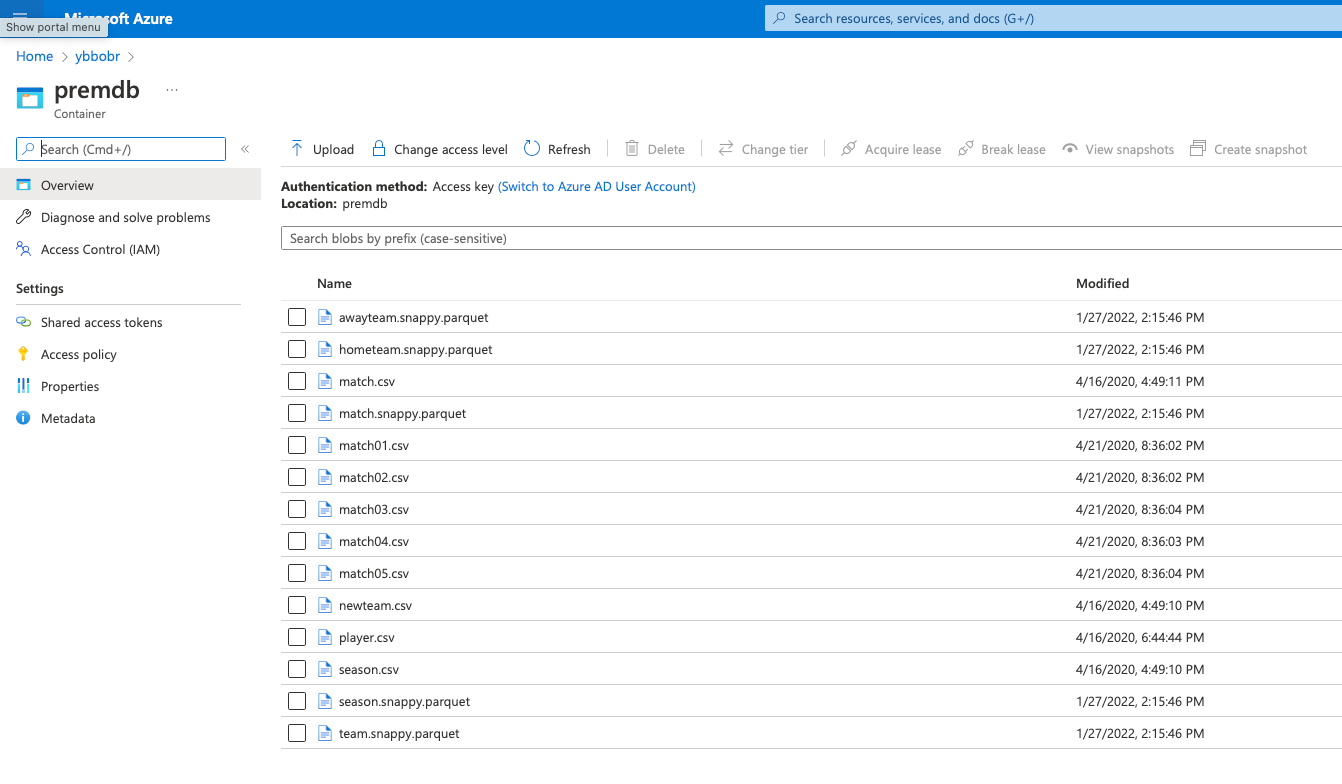The width and height of the screenshot is (1342, 784).
Task: Click the Upload arrow icon
Action: (297, 149)
